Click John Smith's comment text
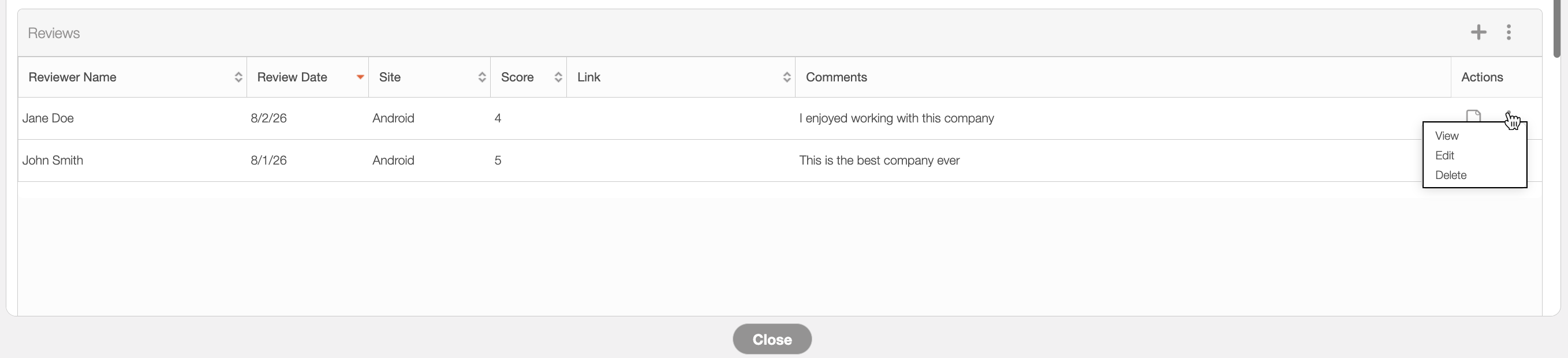Screen dimensions: 1568x358 [x=879, y=160]
